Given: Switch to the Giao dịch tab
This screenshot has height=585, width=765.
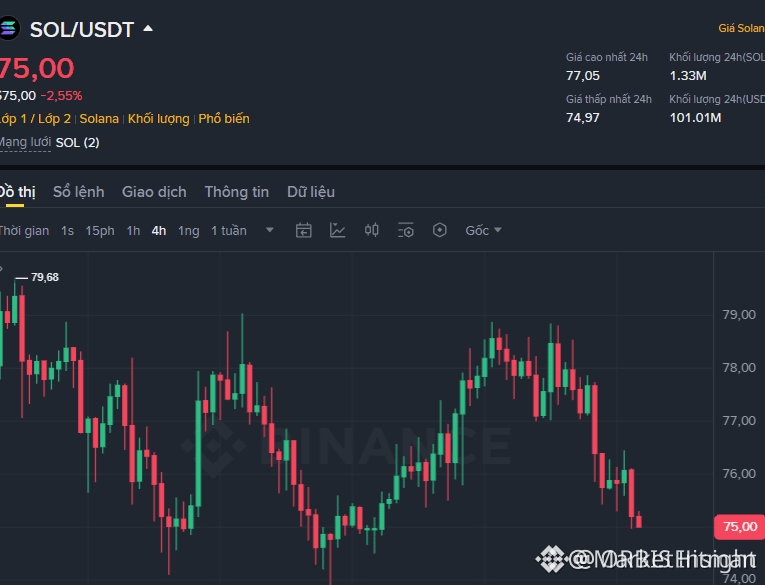Looking at the screenshot, I should tap(154, 192).
